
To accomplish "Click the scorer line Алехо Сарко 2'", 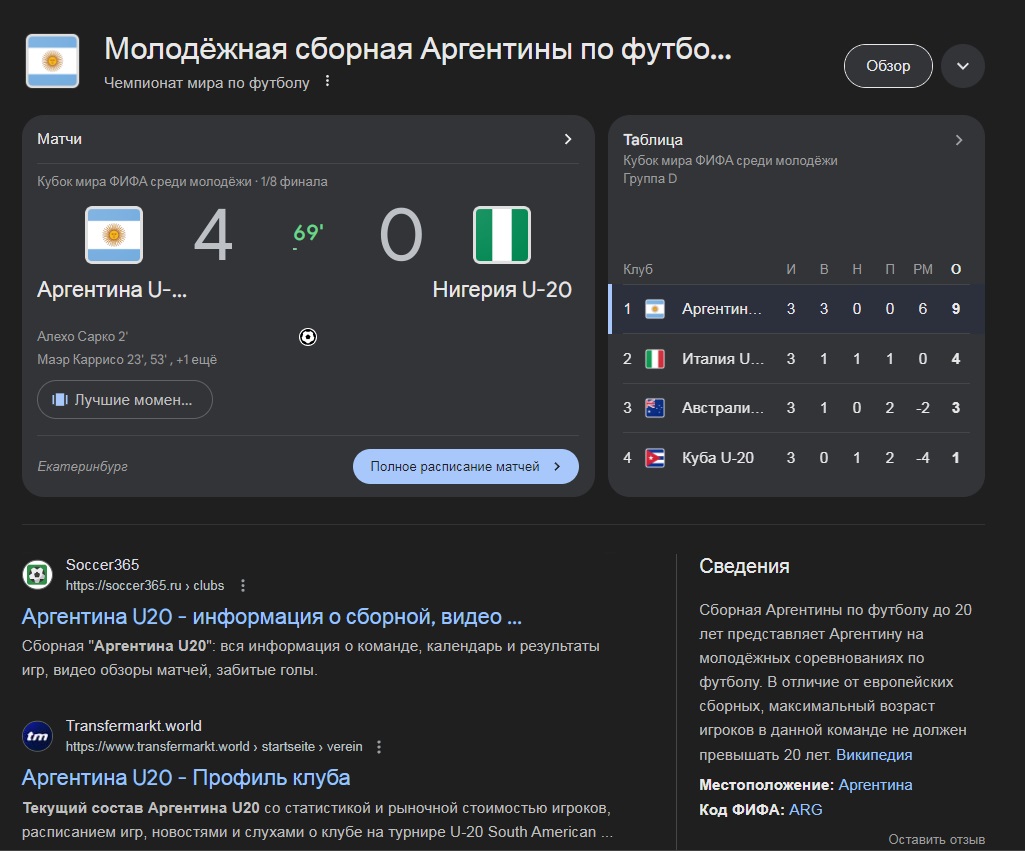I will point(82,337).
